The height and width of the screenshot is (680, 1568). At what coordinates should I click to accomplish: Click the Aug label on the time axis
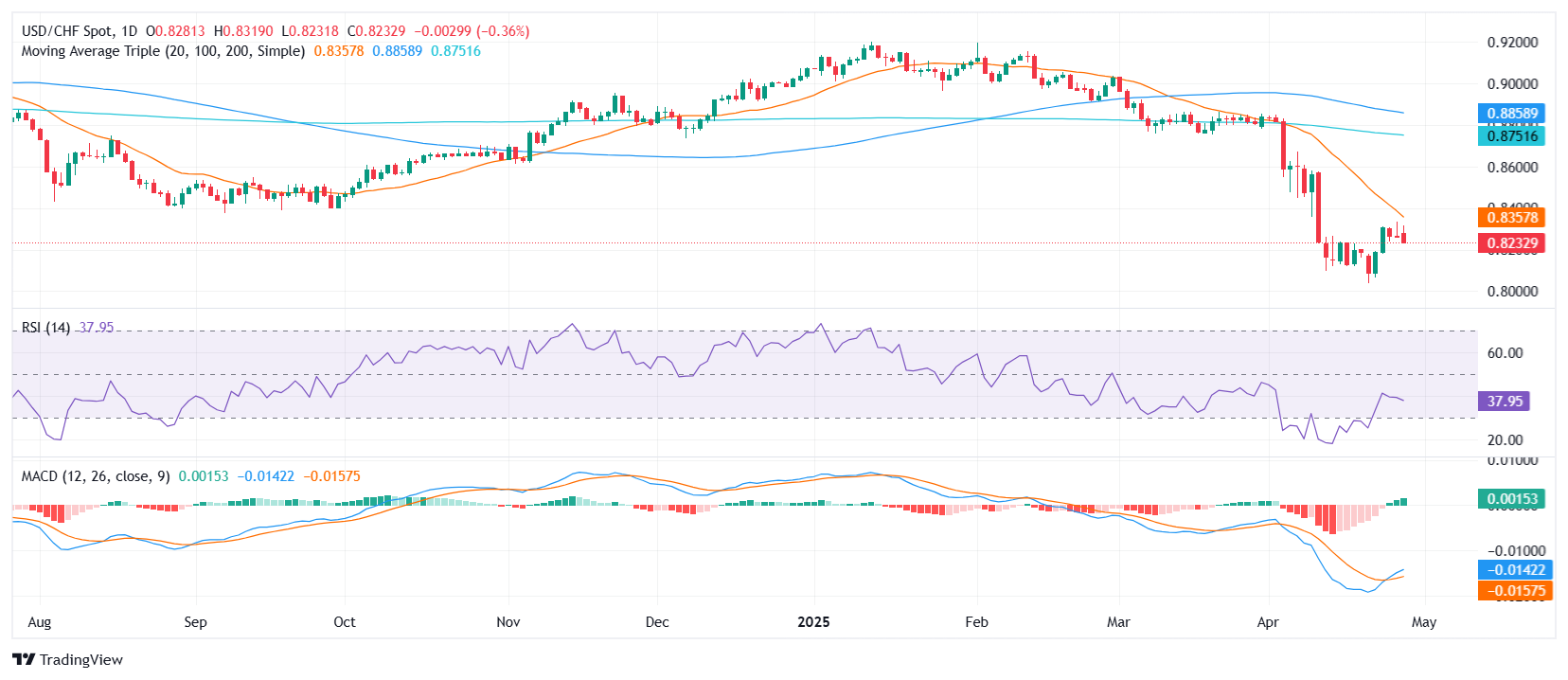(40, 622)
